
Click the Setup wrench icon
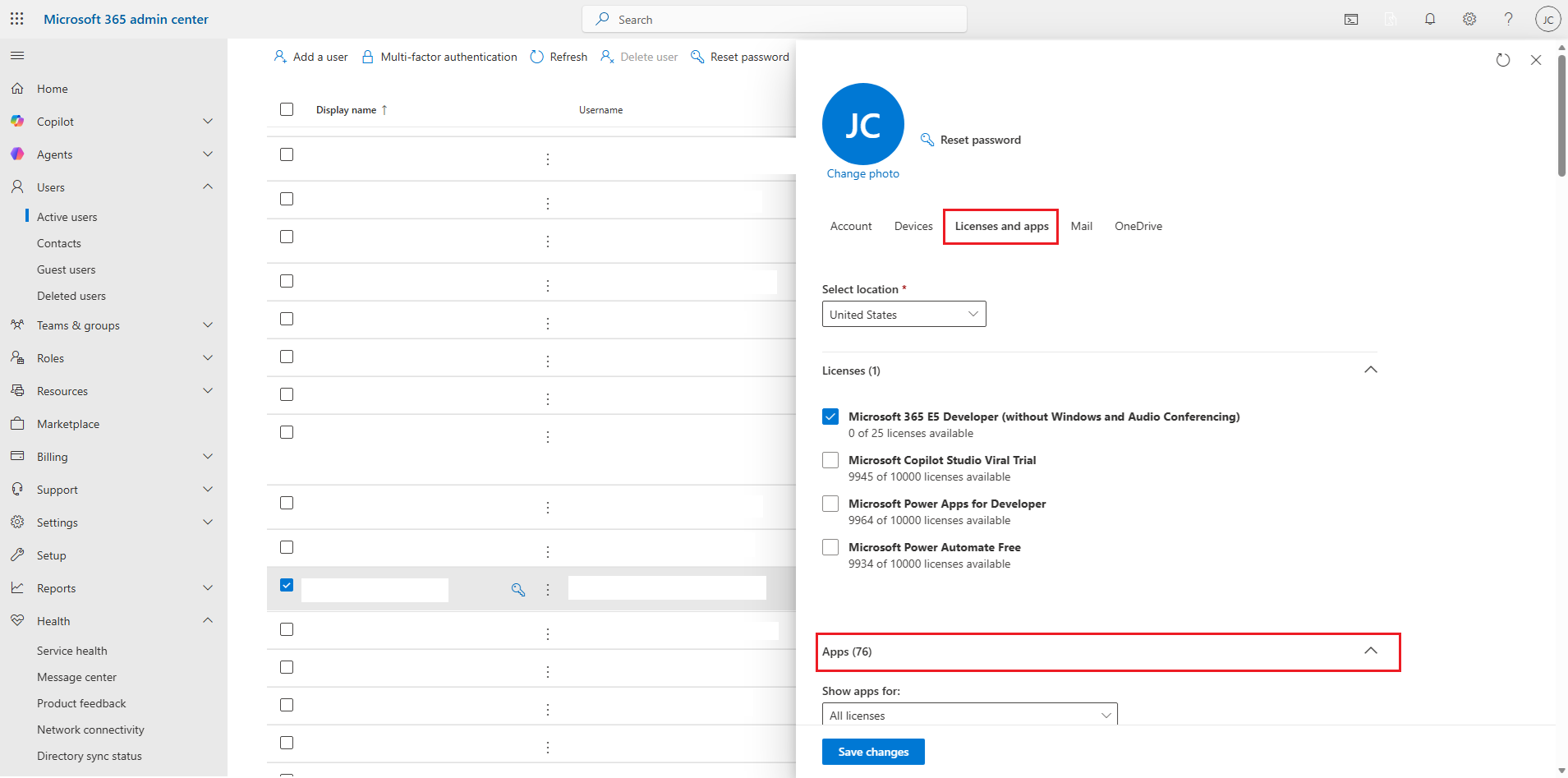click(17, 555)
